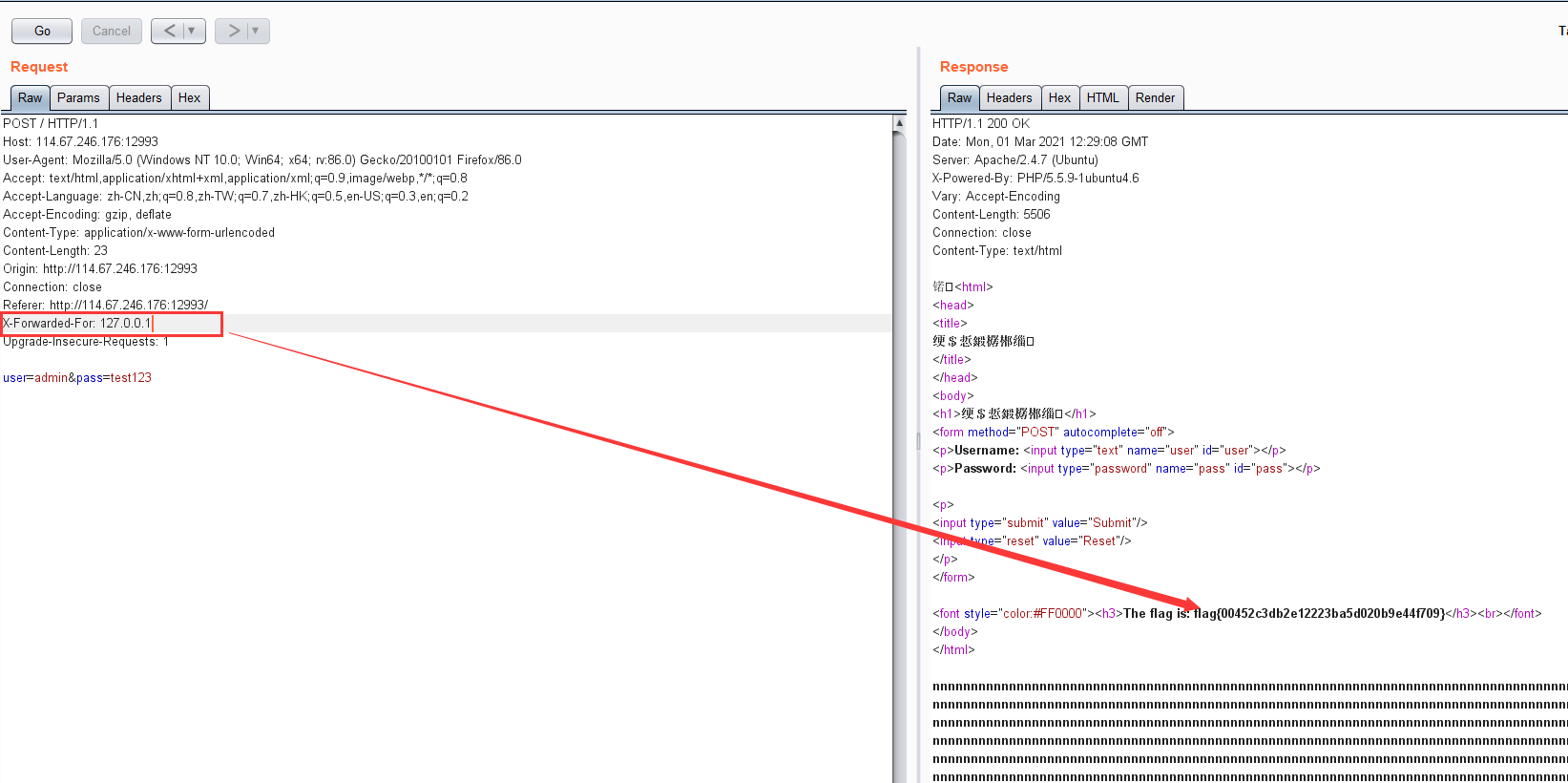Open the forward history dropdown arrow

(x=256, y=31)
